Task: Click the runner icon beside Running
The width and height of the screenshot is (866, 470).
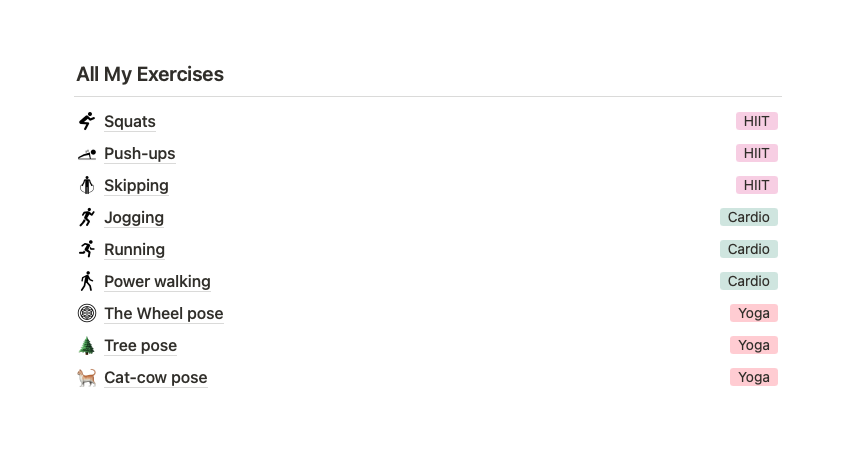Action: (x=87, y=249)
